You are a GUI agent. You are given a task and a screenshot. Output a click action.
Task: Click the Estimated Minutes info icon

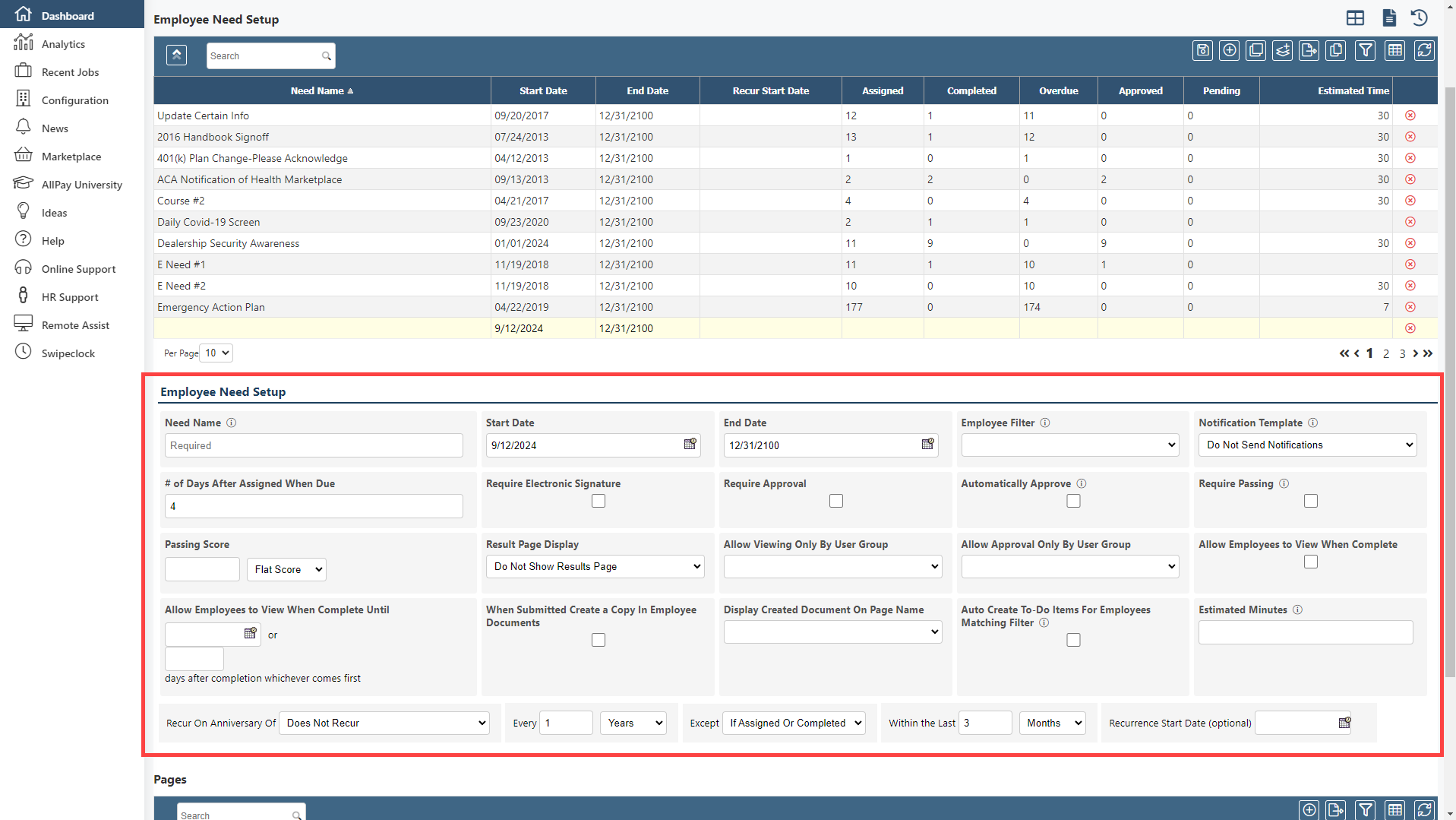1297,609
